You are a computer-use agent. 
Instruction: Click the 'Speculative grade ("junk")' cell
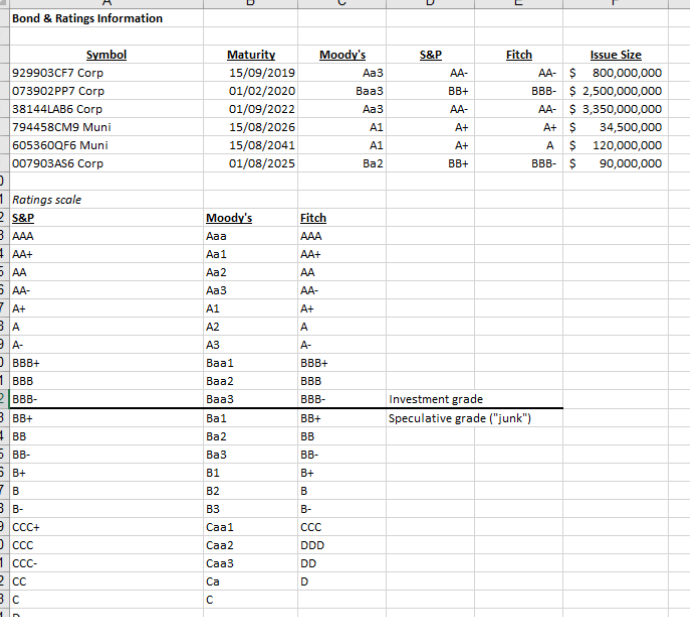[x=430, y=418]
